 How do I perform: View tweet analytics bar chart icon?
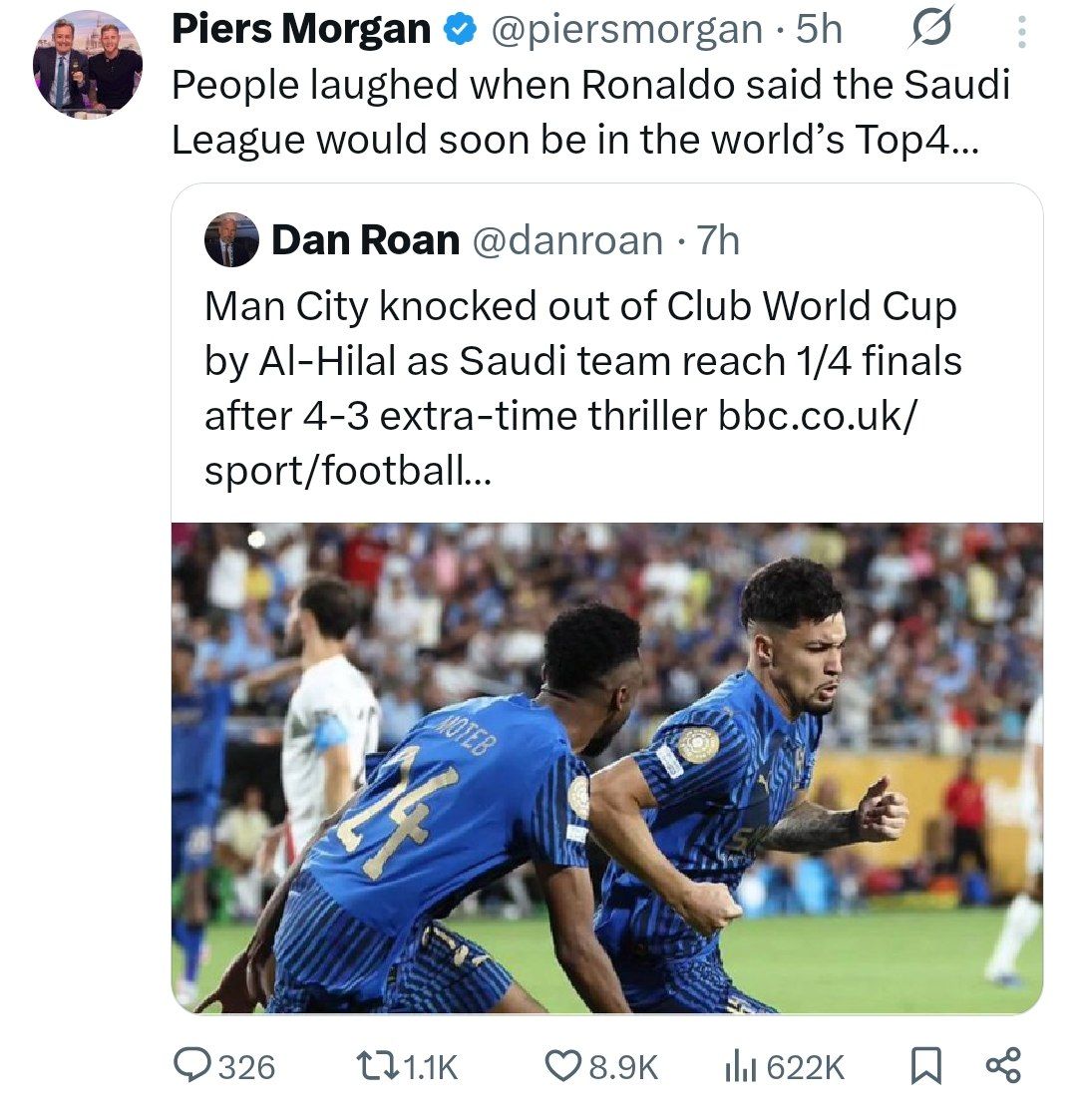pyautogui.click(x=736, y=1067)
